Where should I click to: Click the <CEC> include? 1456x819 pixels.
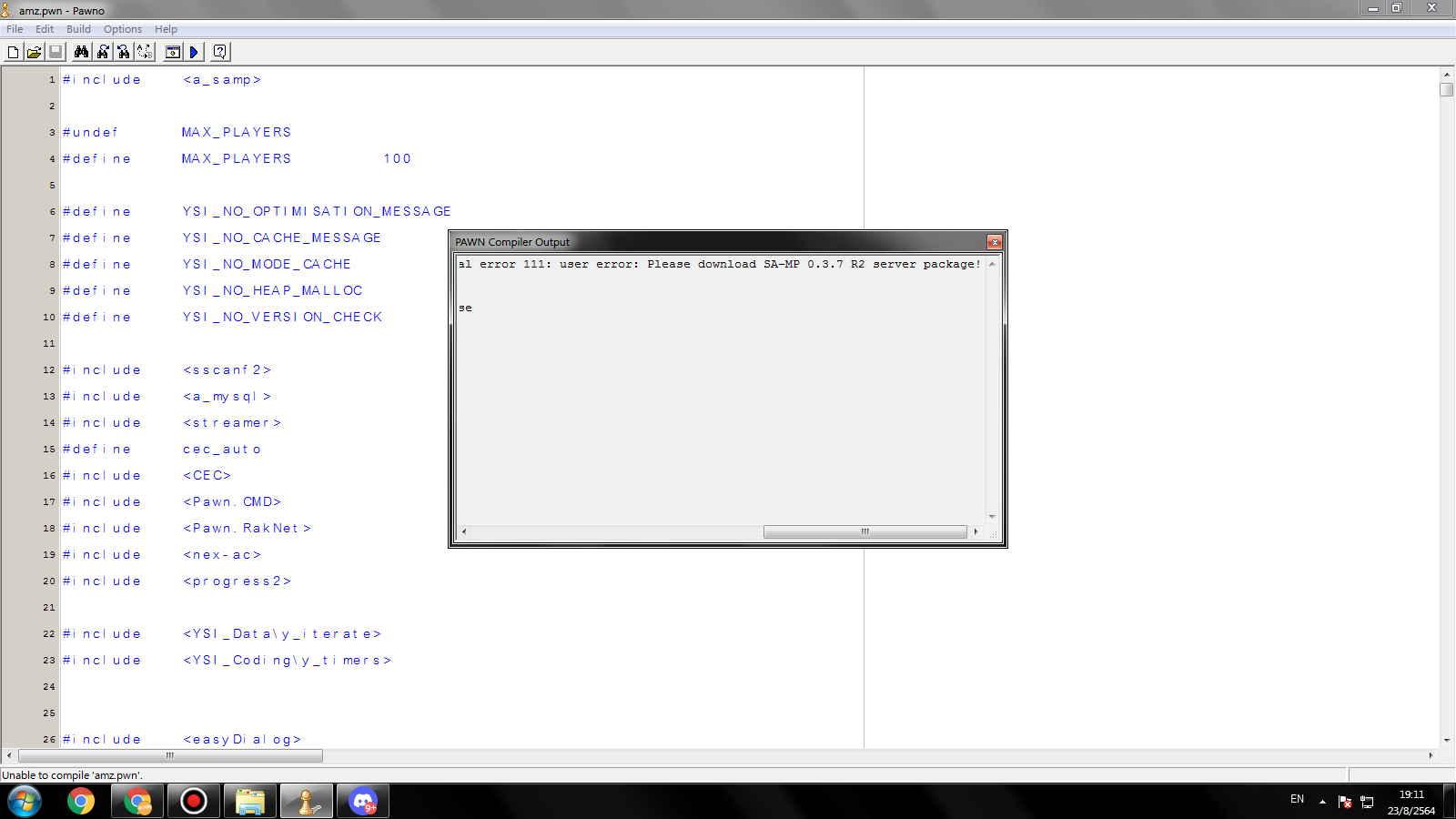(207, 475)
